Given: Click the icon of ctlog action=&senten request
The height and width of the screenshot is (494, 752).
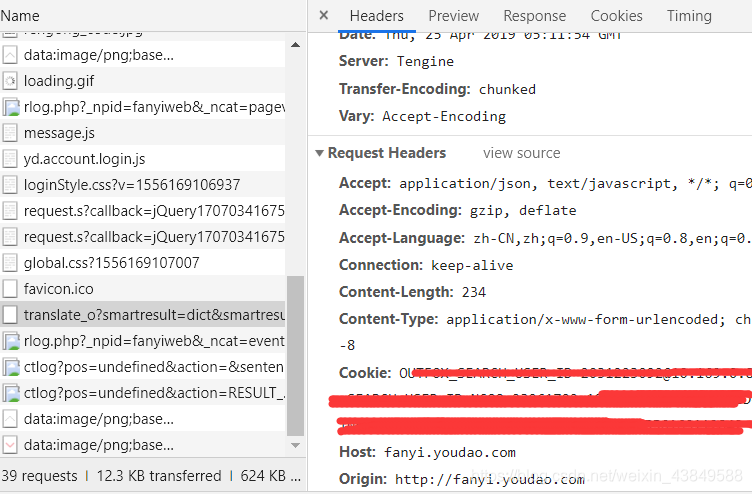Looking at the screenshot, I should pyautogui.click(x=11, y=367).
